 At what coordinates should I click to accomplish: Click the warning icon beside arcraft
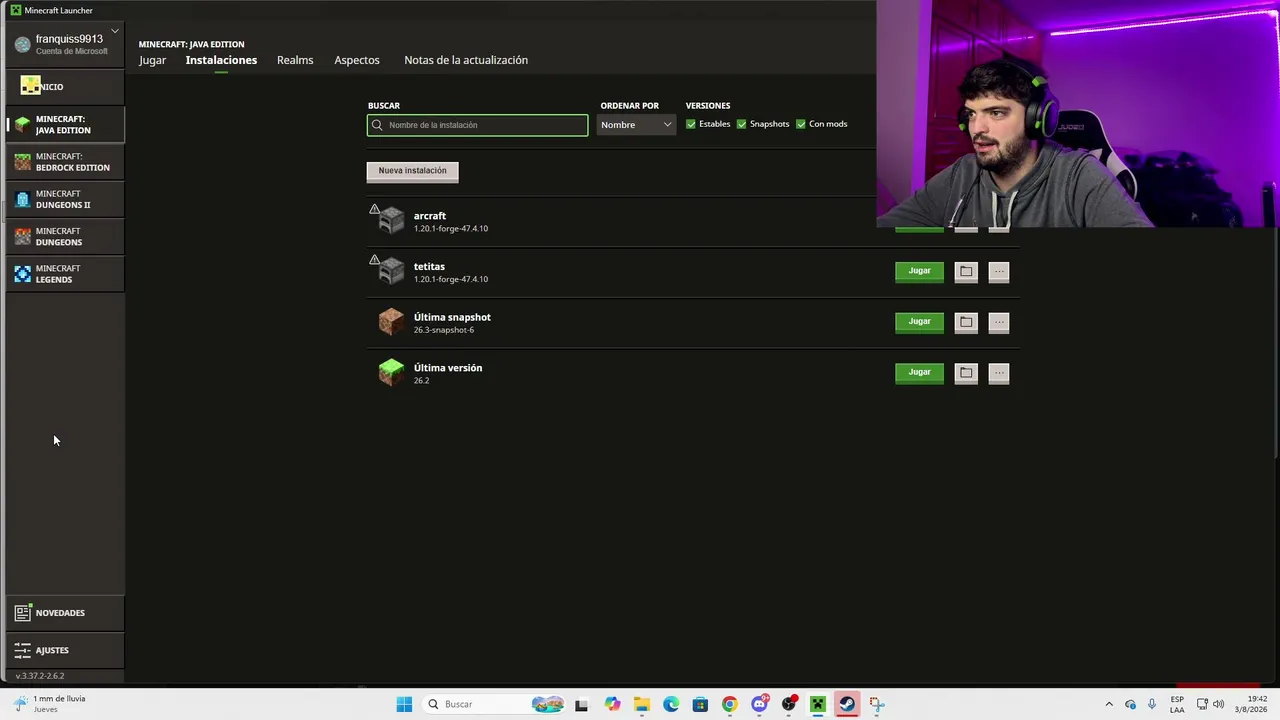pyautogui.click(x=374, y=209)
